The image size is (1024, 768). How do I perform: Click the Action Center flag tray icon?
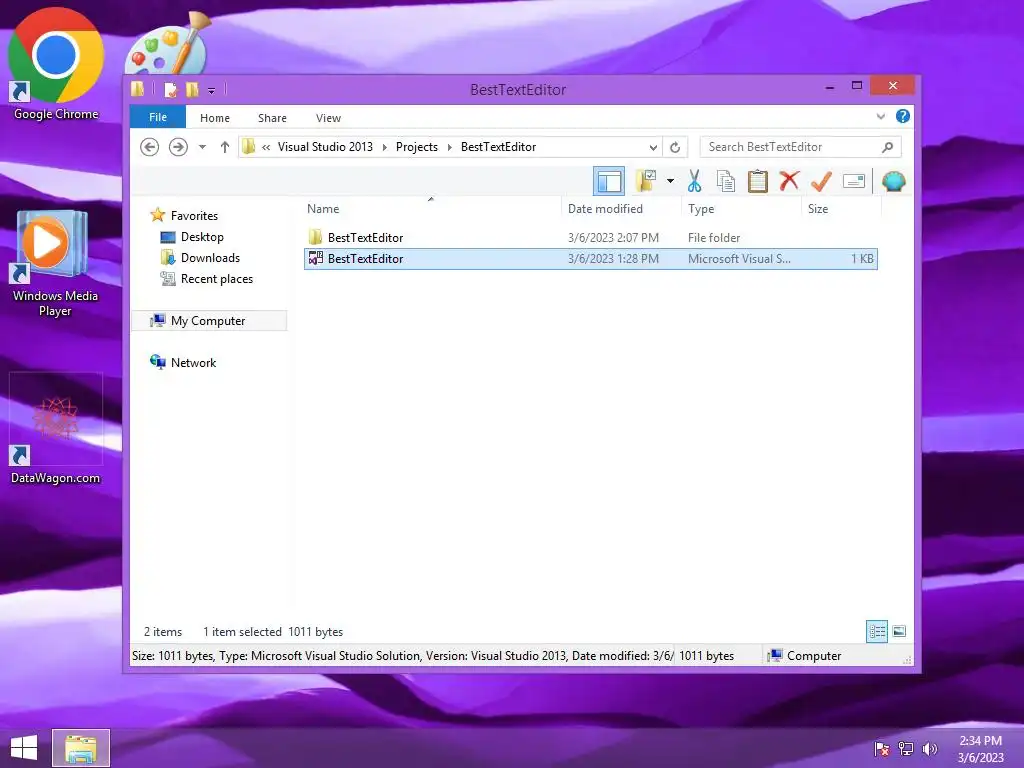pyautogui.click(x=882, y=748)
